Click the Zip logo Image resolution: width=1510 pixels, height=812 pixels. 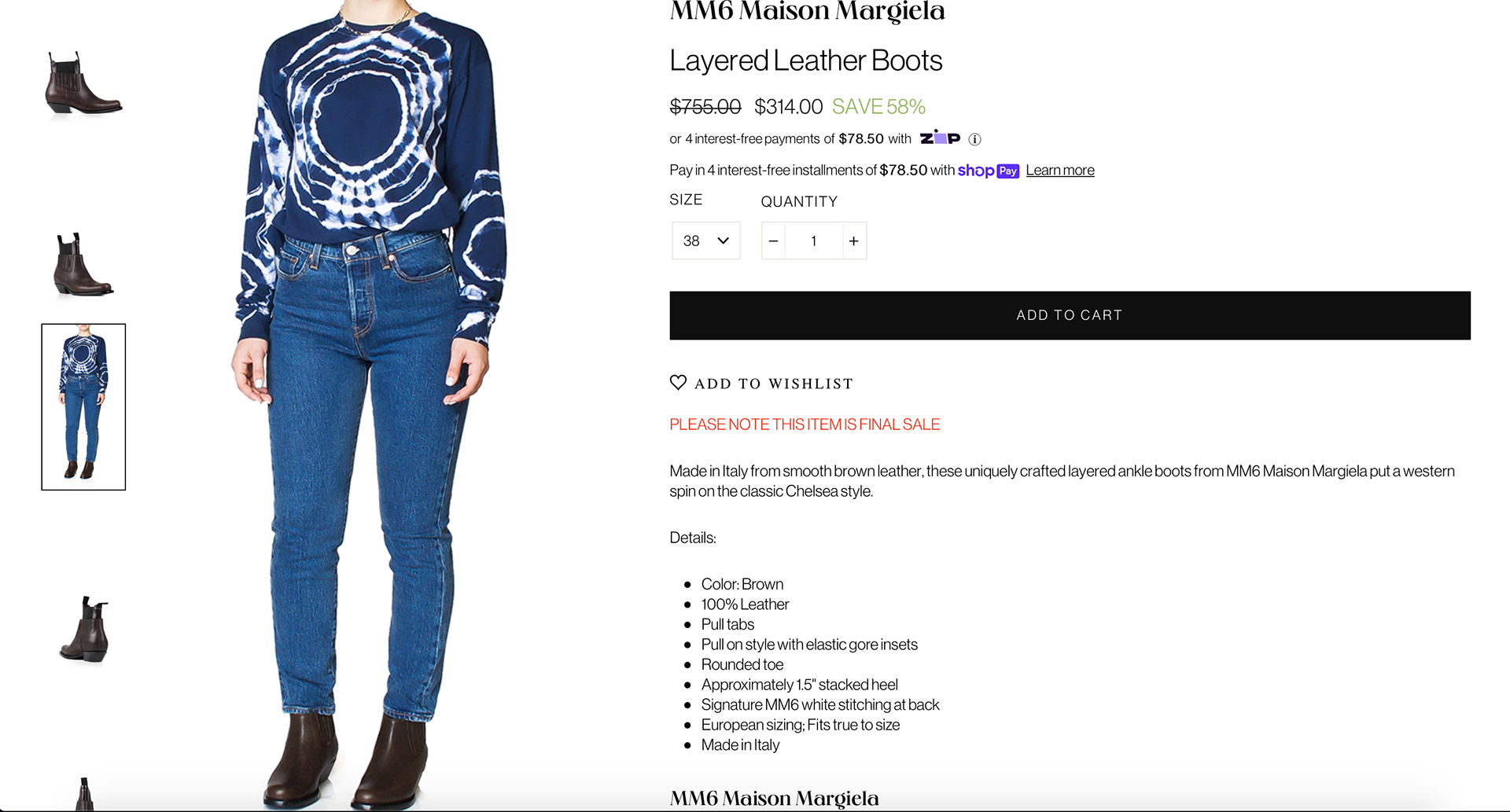[940, 138]
